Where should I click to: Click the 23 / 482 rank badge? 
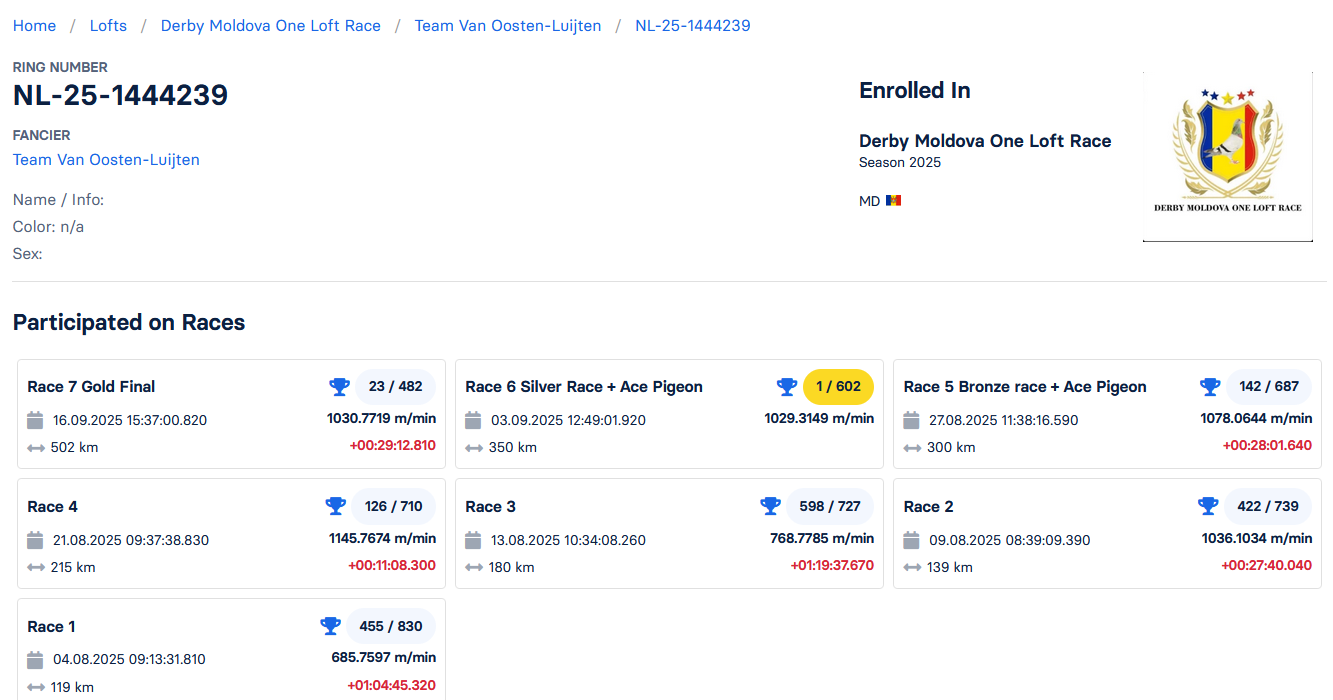395,387
